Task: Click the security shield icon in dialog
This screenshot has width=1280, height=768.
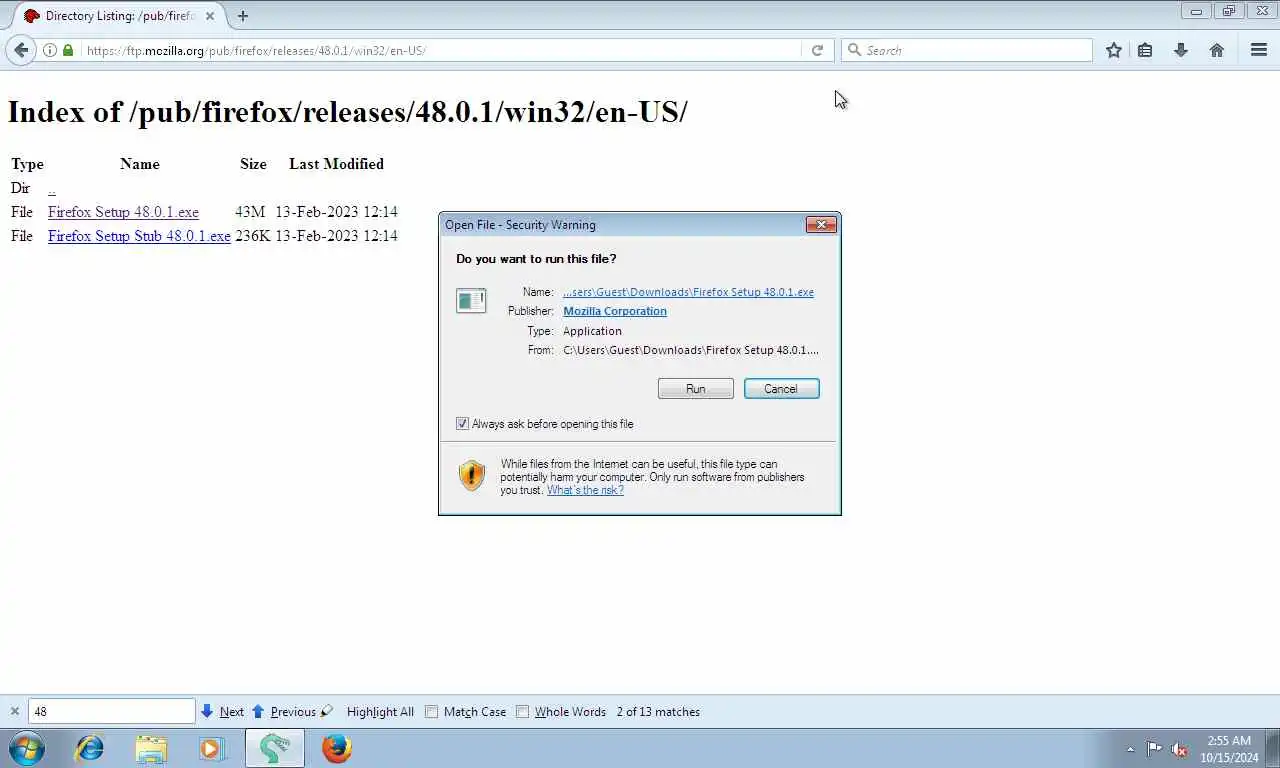Action: 472,475
